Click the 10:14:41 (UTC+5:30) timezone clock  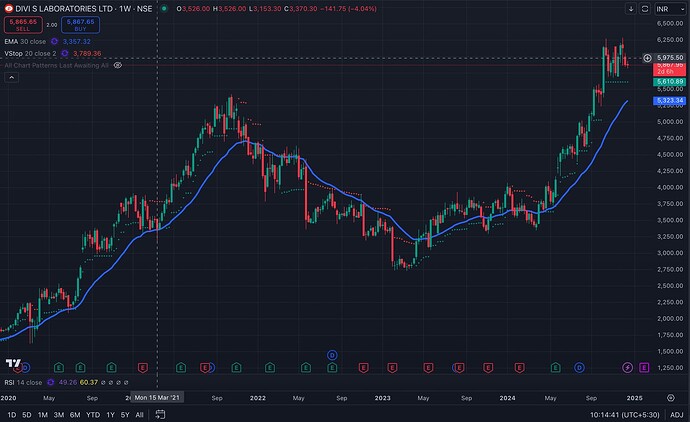coord(625,415)
